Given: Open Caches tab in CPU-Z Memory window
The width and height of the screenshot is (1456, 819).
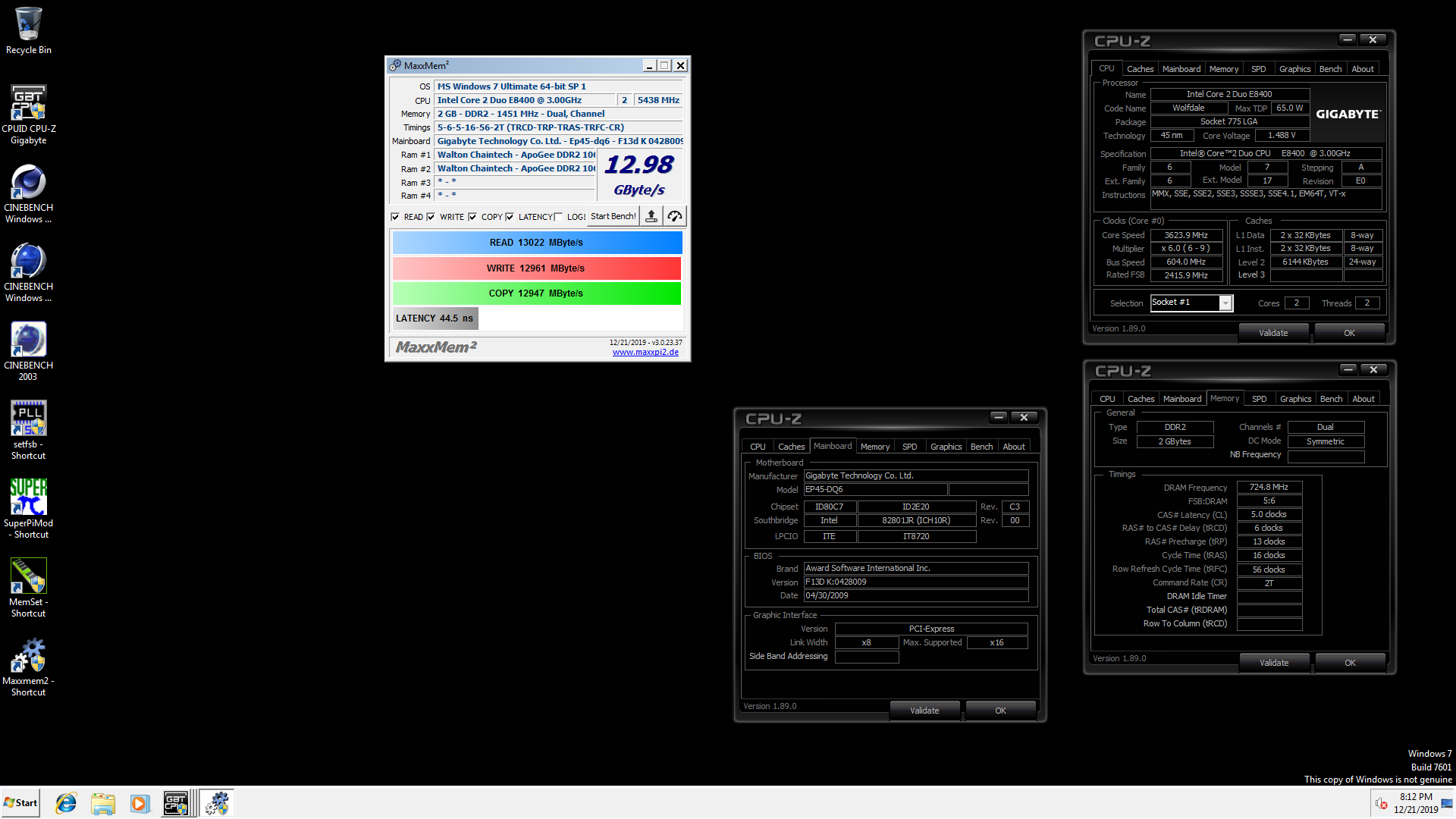Looking at the screenshot, I should [x=1141, y=399].
